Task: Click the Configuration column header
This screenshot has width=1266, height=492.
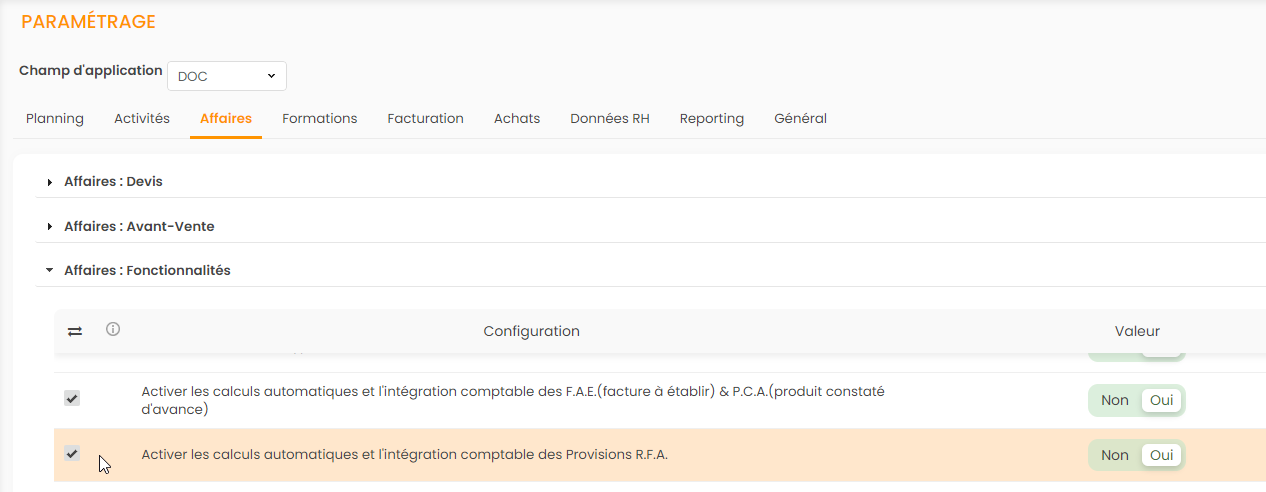Action: pyautogui.click(x=531, y=331)
